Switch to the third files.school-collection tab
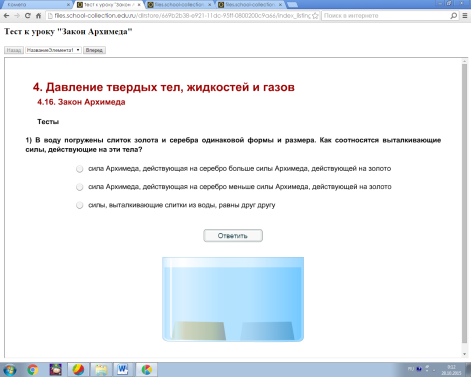471x377 pixels. point(180,5)
